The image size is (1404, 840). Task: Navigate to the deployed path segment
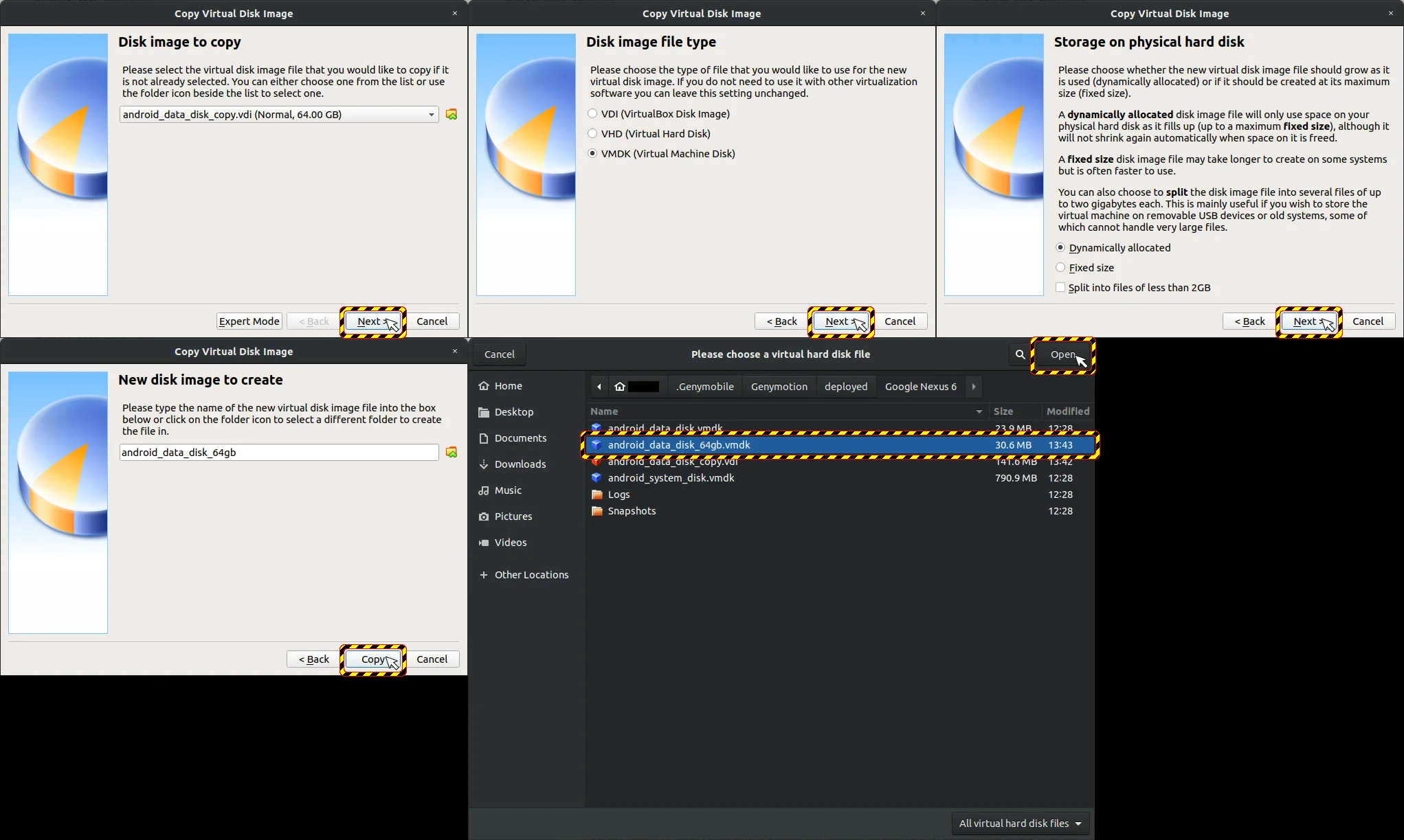coord(845,387)
